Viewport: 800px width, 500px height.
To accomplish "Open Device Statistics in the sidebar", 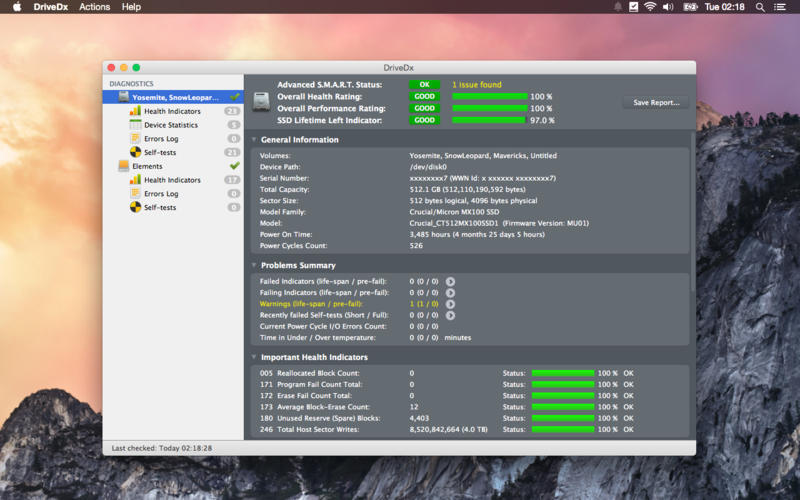I will pos(170,125).
